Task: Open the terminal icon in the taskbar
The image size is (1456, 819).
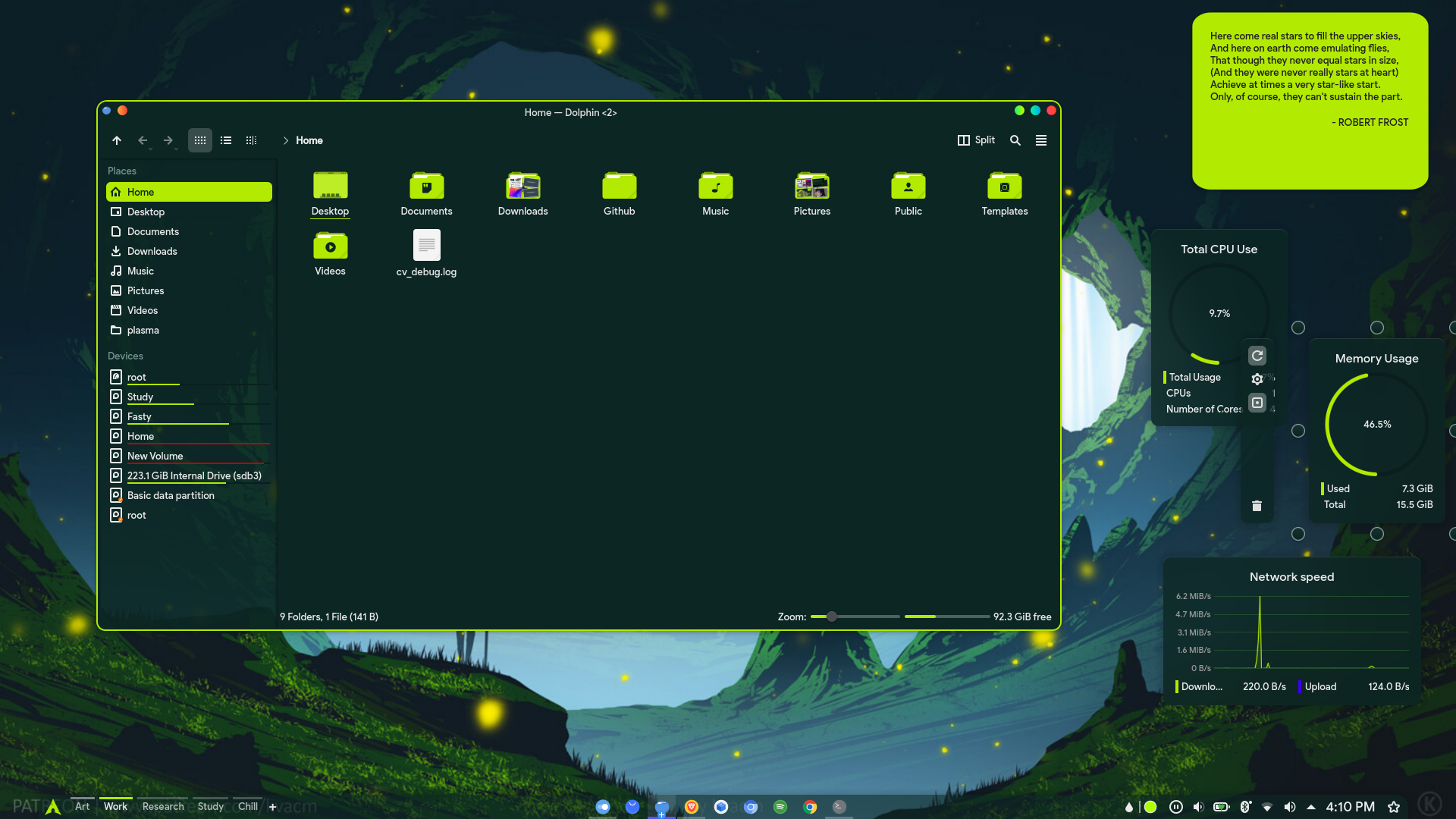Action: tap(839, 807)
